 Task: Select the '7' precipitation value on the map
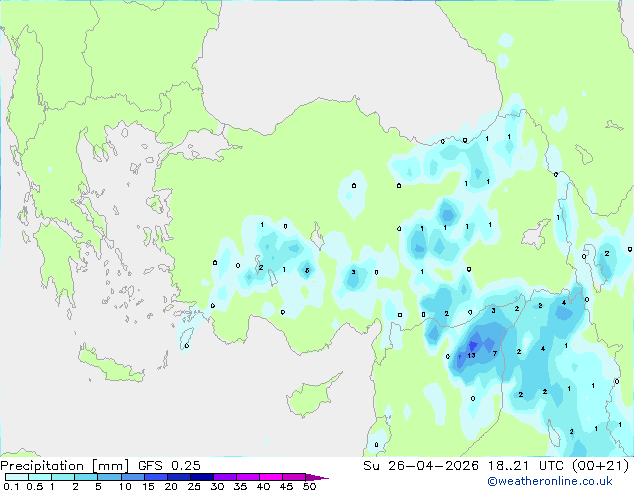[x=495, y=353]
